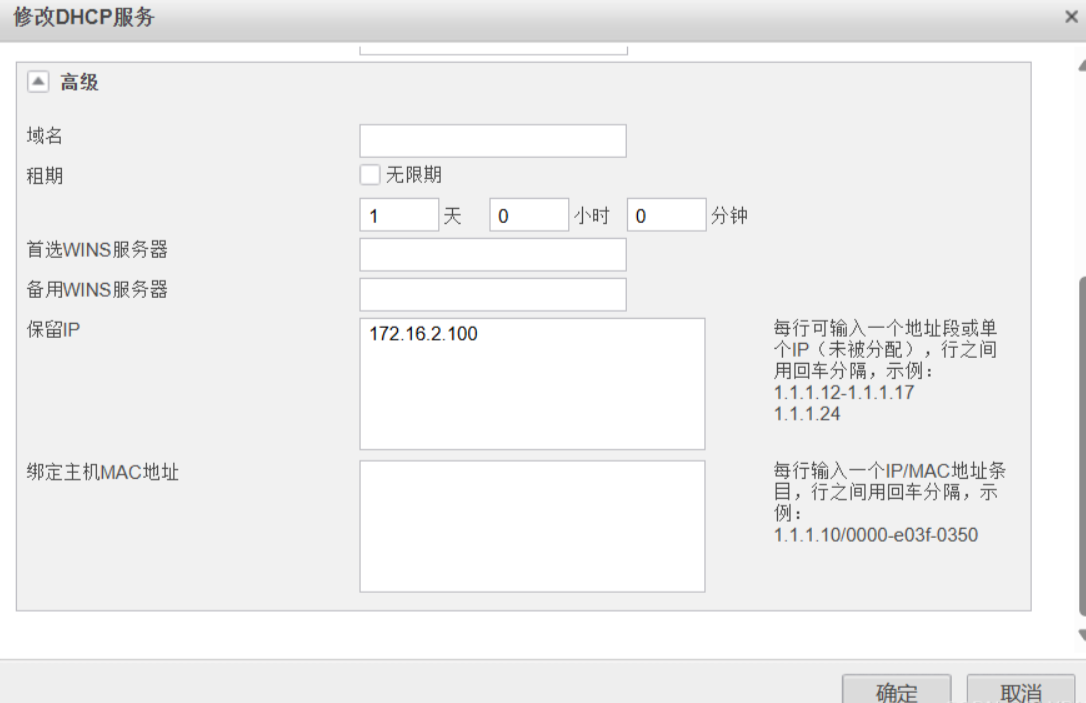Viewport: 1086px width, 703px height.
Task: Click the 取消 cancel button
Action: [x=1021, y=690]
